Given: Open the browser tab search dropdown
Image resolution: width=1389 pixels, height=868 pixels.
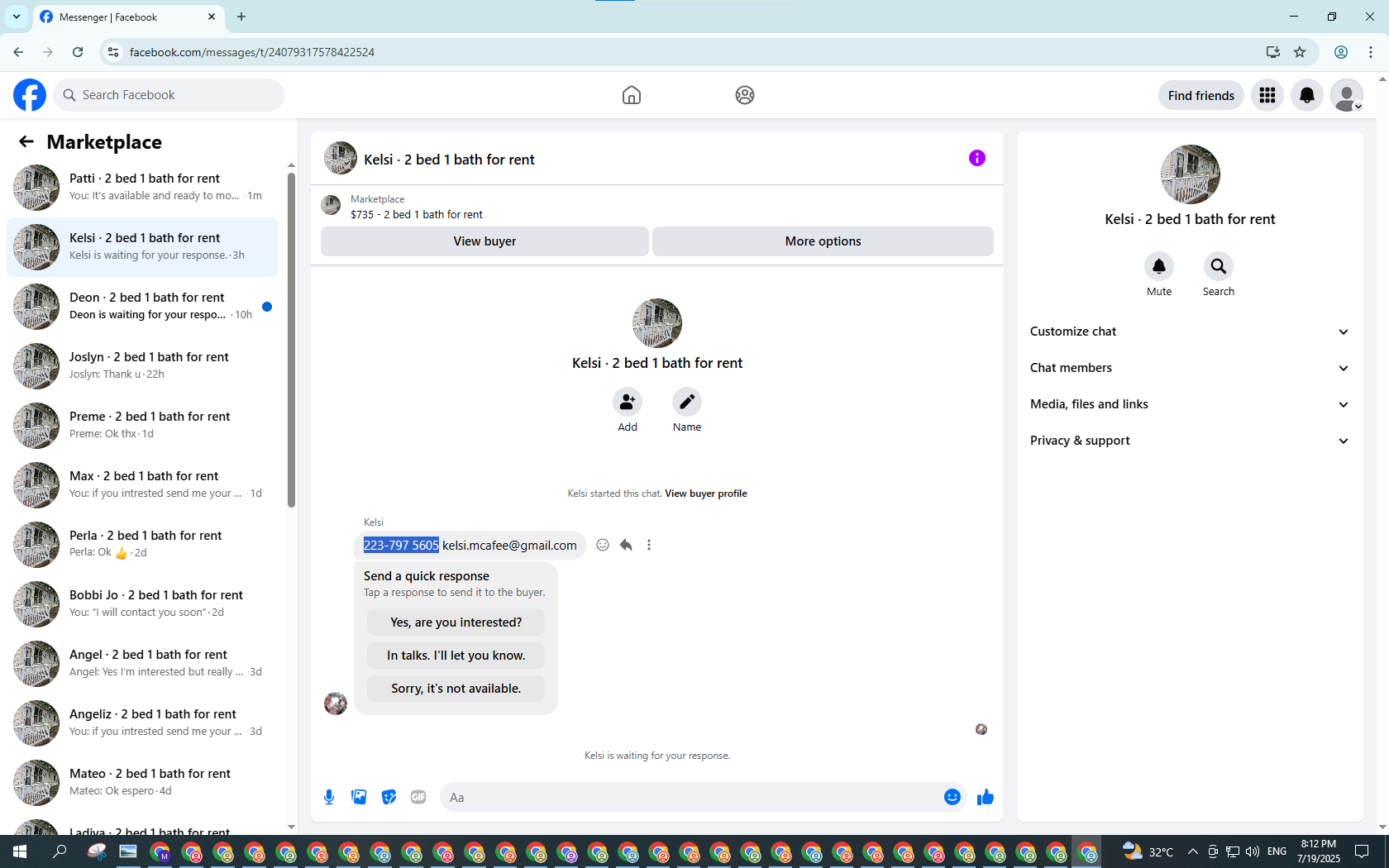Looking at the screenshot, I should pyautogui.click(x=17, y=17).
